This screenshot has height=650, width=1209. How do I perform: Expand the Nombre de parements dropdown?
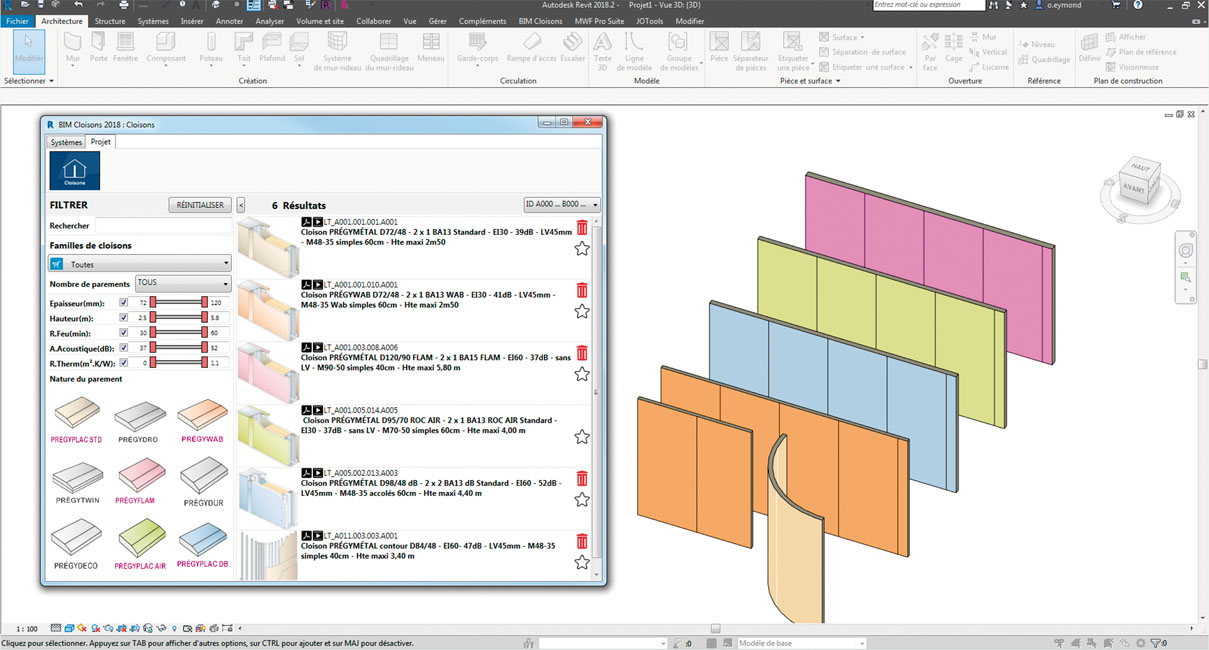(183, 283)
